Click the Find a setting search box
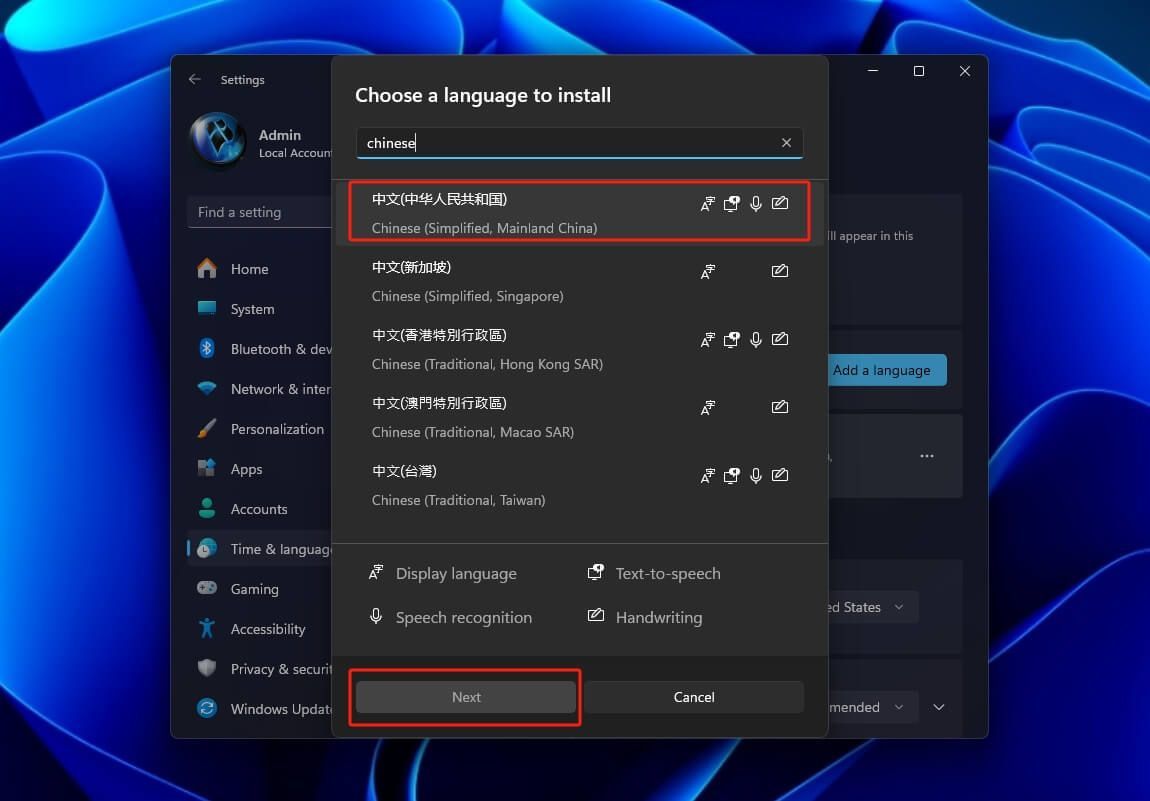Viewport: 1150px width, 801px height. tap(260, 212)
